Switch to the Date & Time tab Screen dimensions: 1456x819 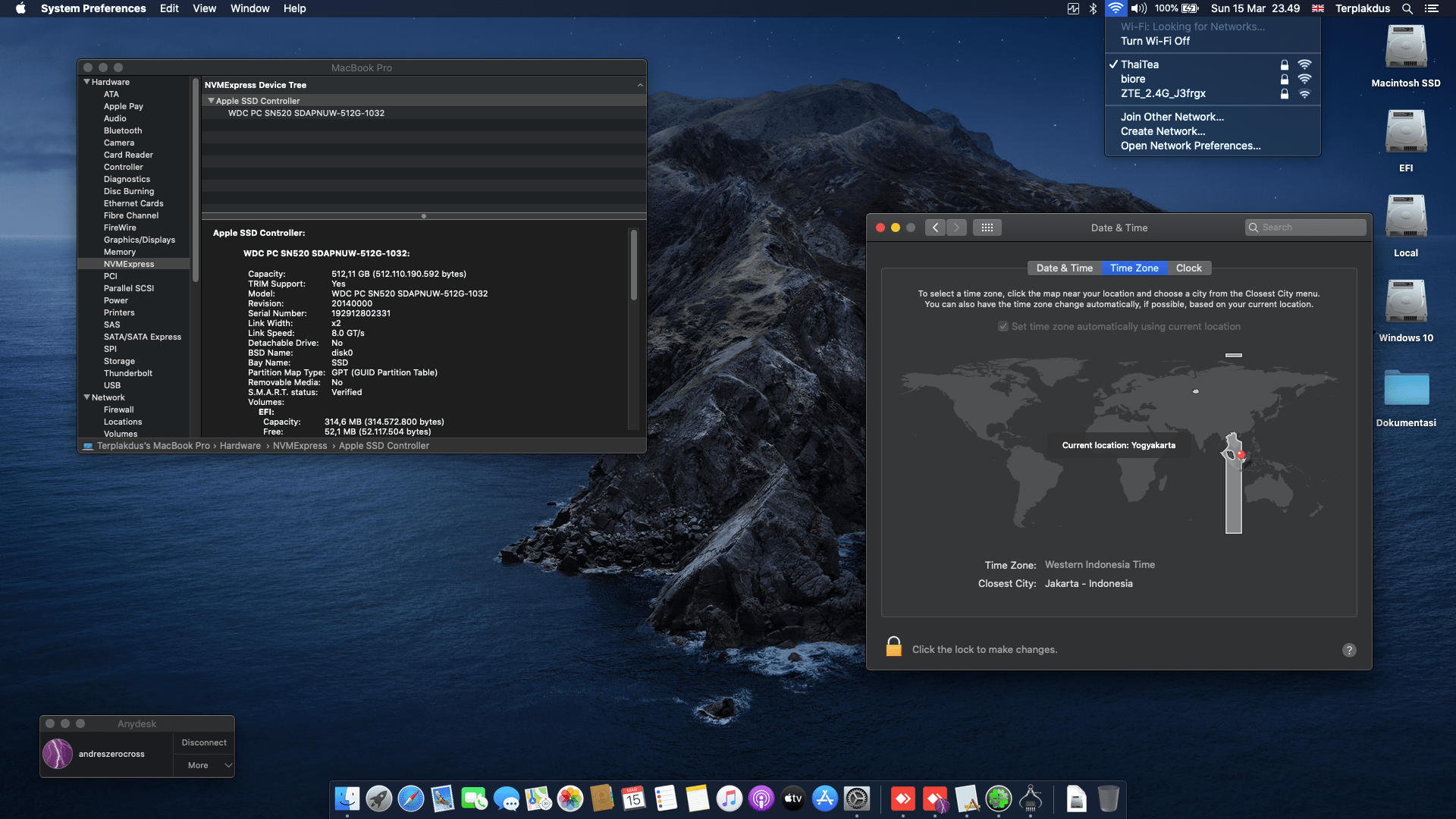pyautogui.click(x=1065, y=268)
